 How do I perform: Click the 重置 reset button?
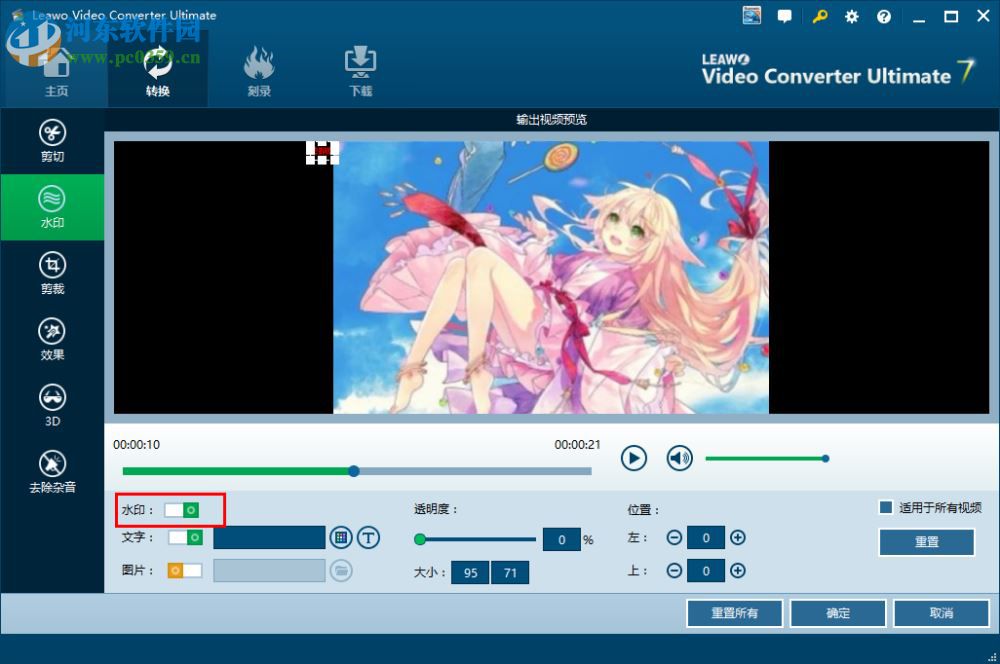point(925,541)
